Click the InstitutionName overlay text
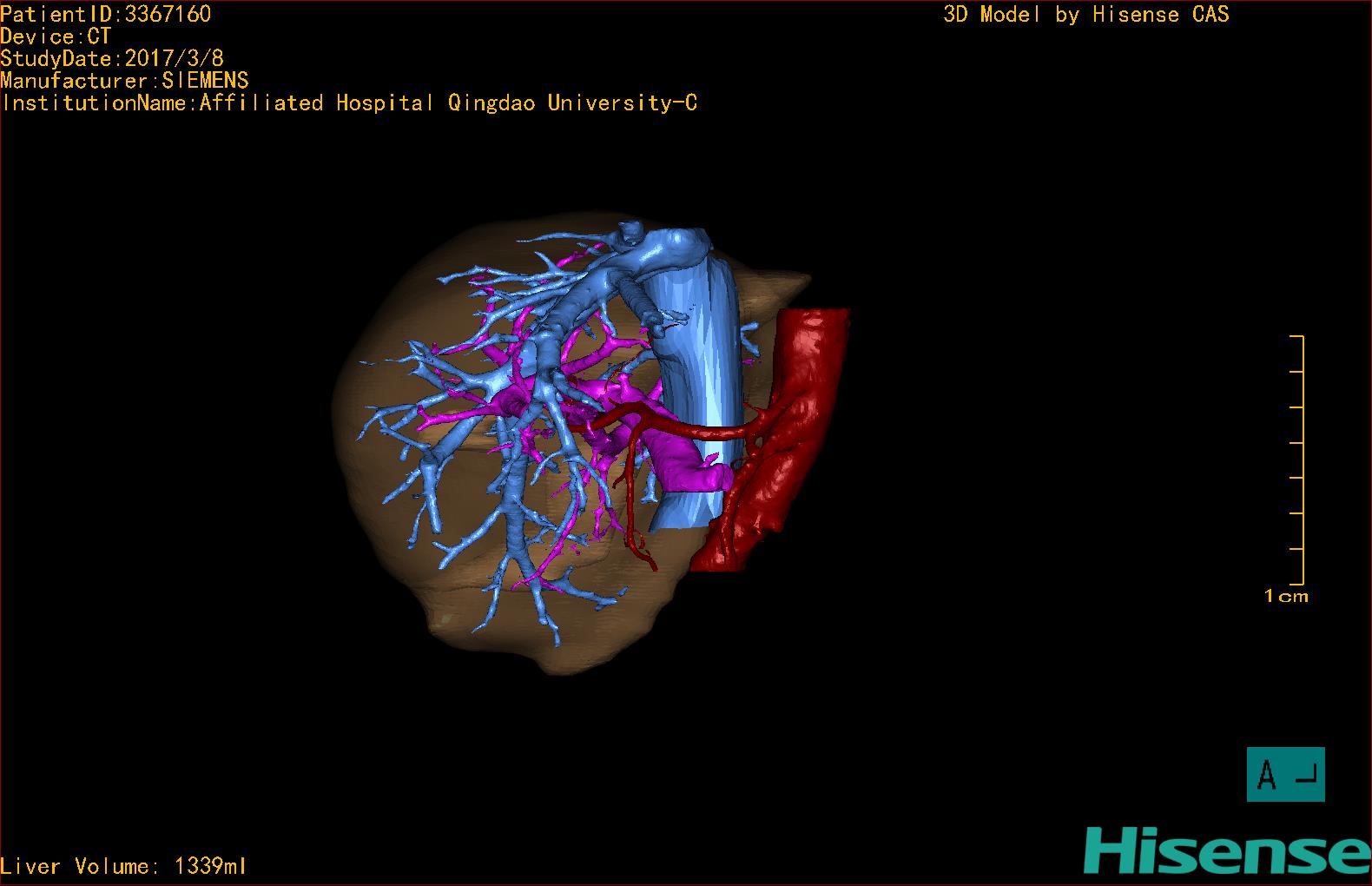The width and height of the screenshot is (1372, 886). 349,103
